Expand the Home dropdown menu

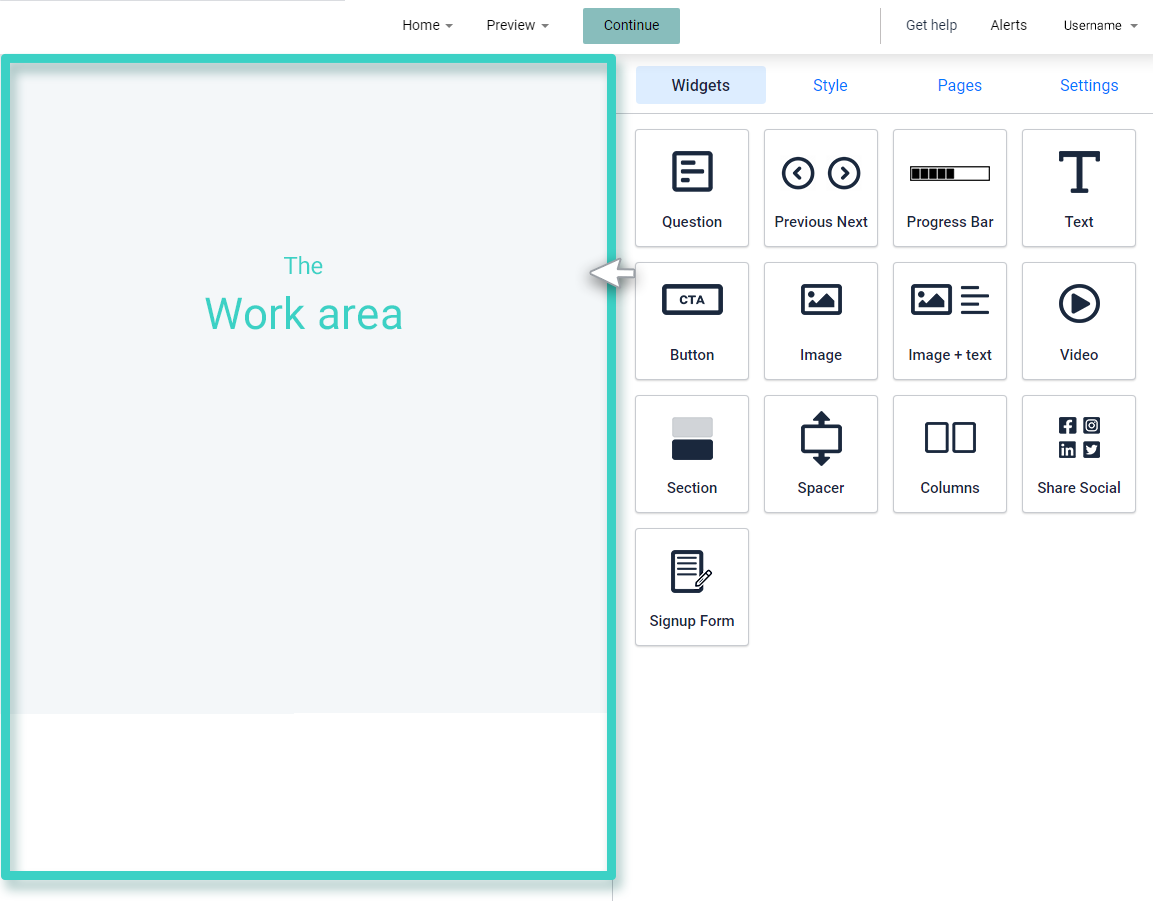click(x=427, y=25)
